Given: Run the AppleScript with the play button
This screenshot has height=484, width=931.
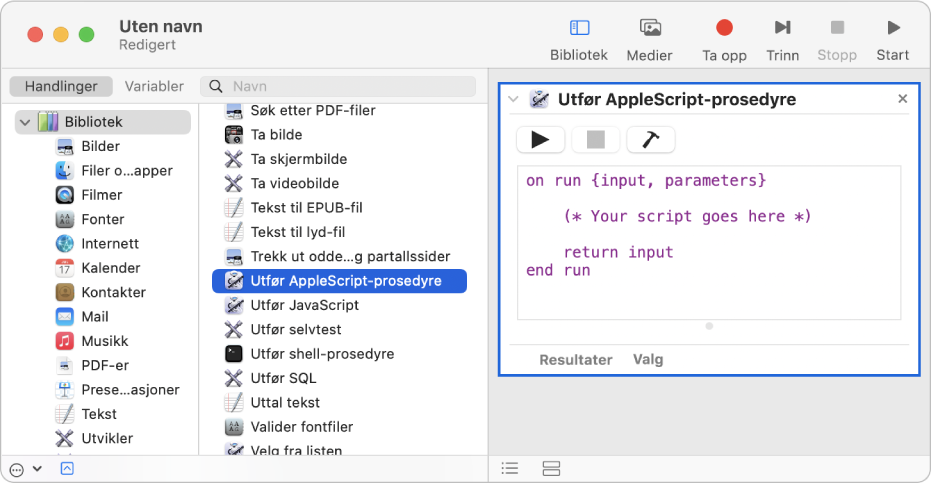Looking at the screenshot, I should pos(540,140).
